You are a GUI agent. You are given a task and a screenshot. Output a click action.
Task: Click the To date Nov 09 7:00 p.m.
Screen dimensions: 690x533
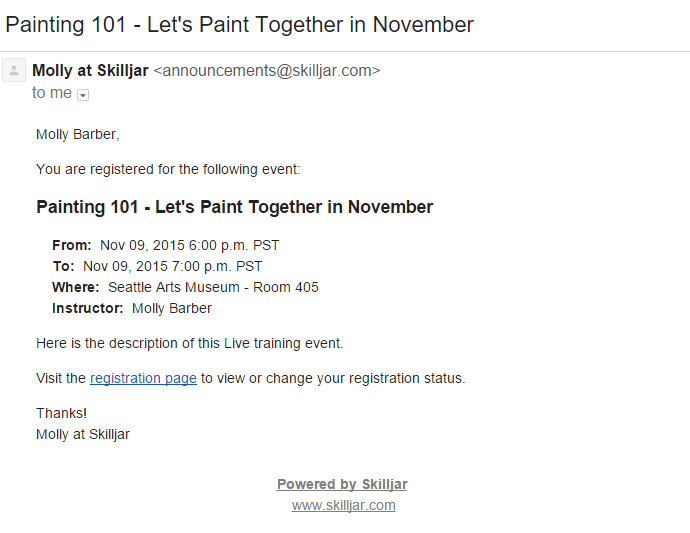coord(172,266)
